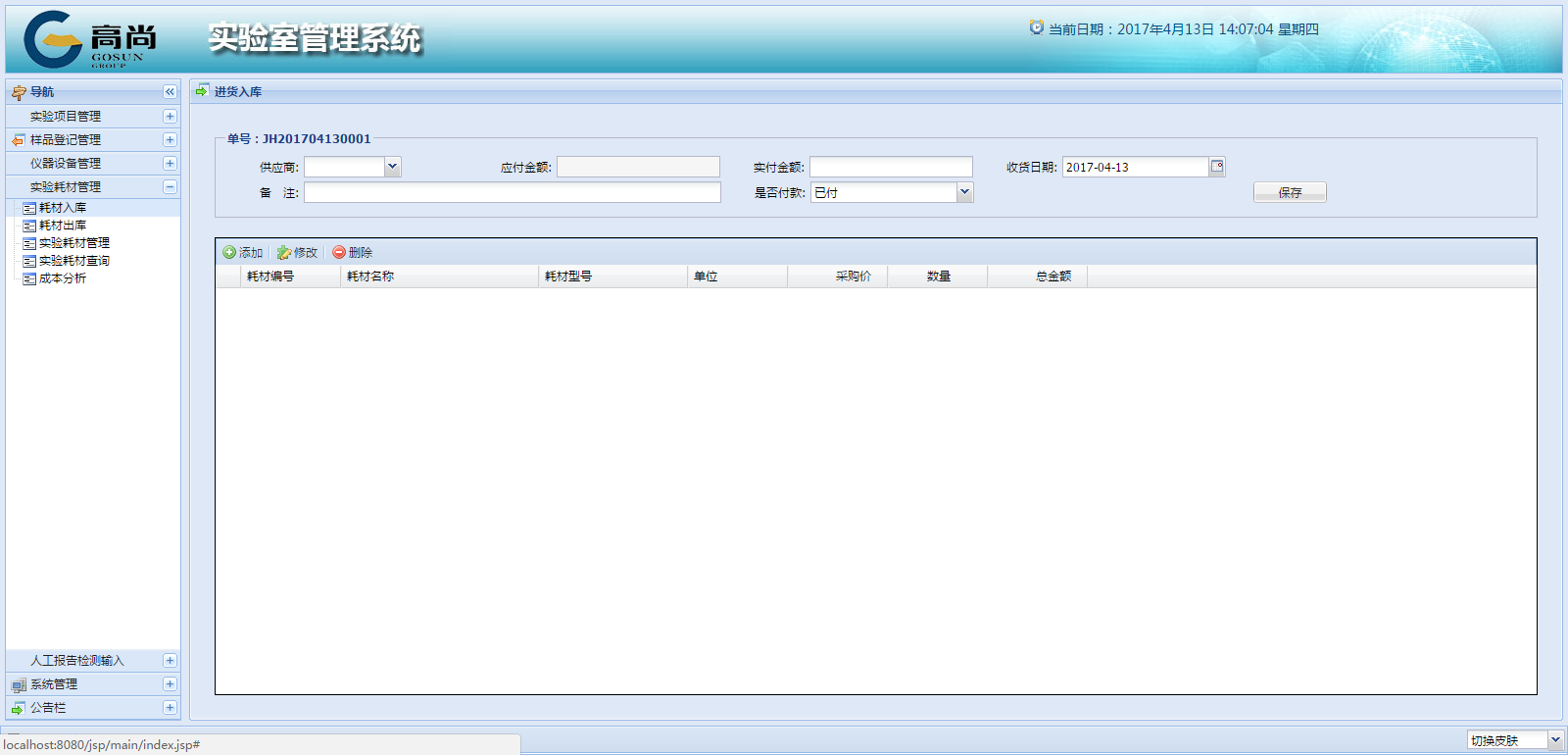Click the Edit (修改) toolbar icon
The width and height of the screenshot is (1568, 755).
click(x=284, y=252)
